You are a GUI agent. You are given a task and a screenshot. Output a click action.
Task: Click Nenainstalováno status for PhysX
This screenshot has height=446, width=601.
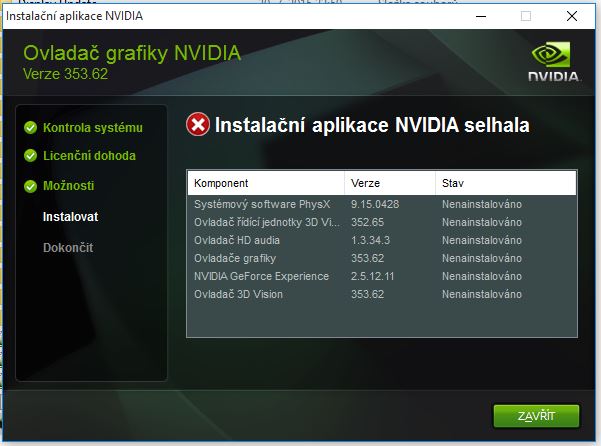(482, 204)
